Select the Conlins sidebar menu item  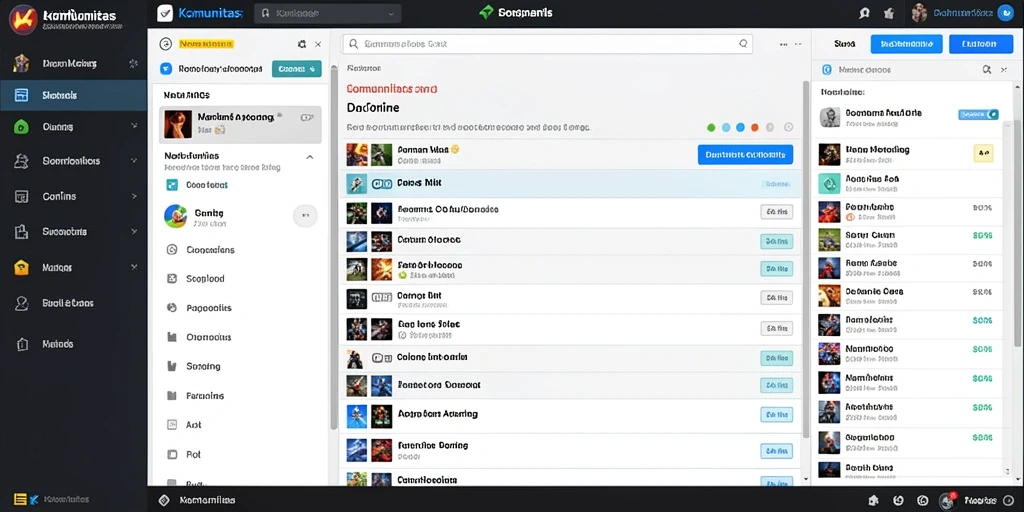click(x=73, y=196)
